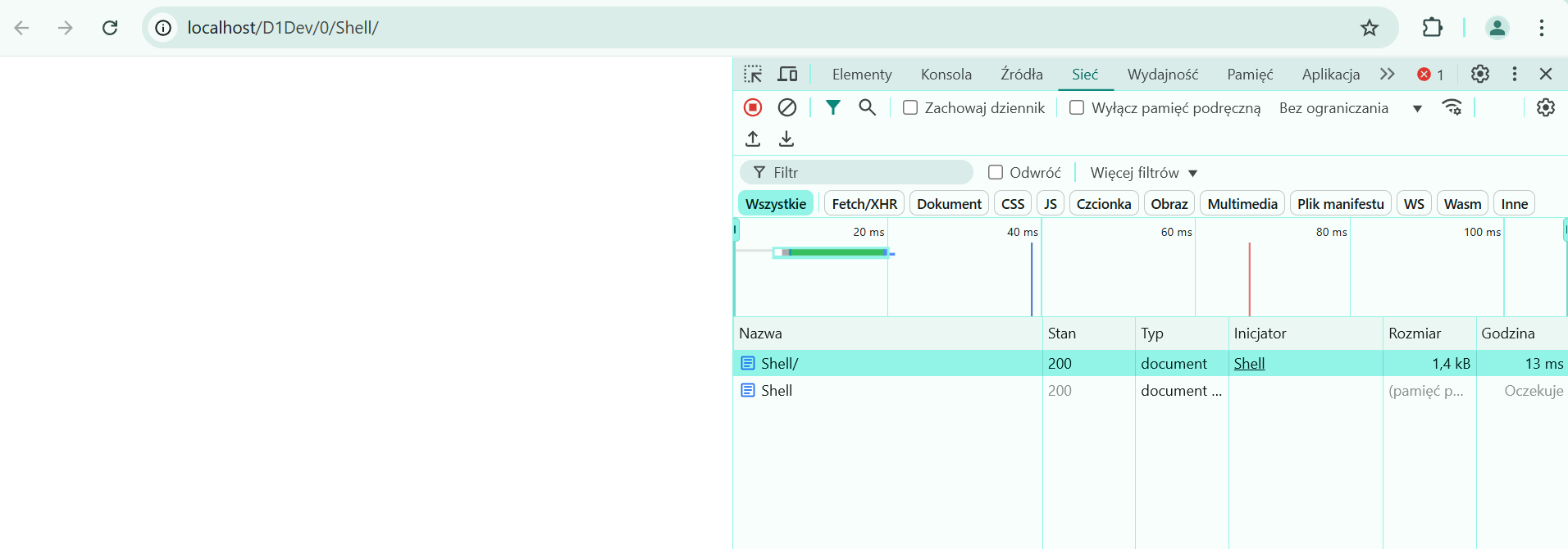Sort by Rozmiar column header
Image resolution: width=1568 pixels, height=549 pixels.
1429,333
